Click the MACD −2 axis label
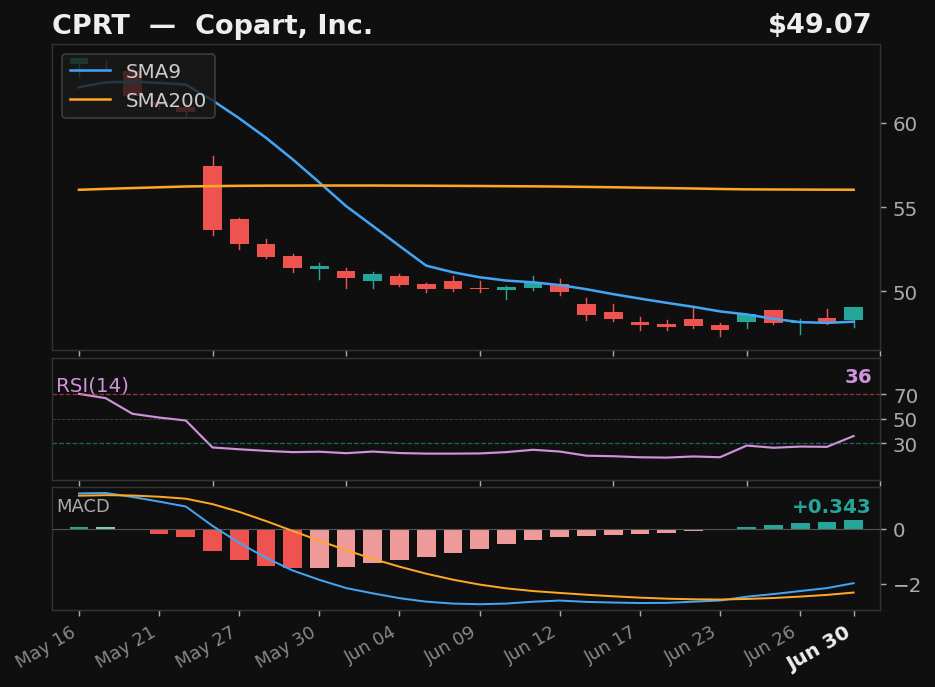 tap(905, 584)
